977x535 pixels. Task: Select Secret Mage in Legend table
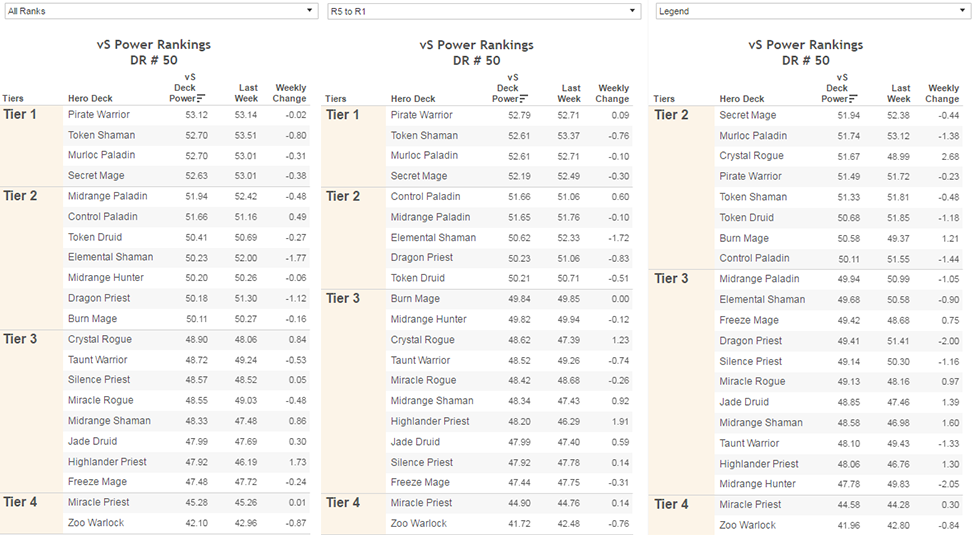click(x=748, y=115)
